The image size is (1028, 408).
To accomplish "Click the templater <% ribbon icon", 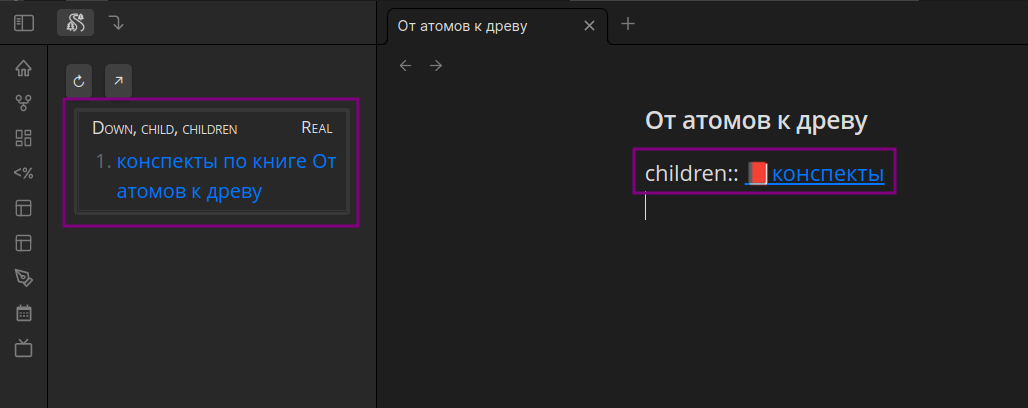I will click(24, 173).
